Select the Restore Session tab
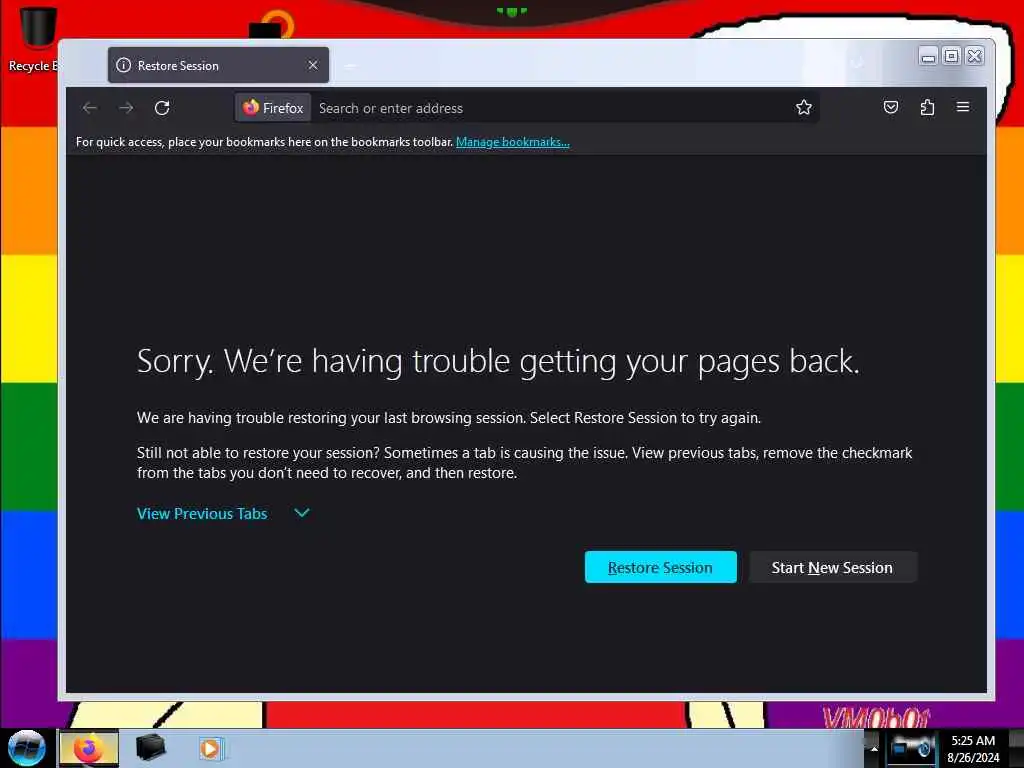1024x768 pixels. tap(218, 65)
